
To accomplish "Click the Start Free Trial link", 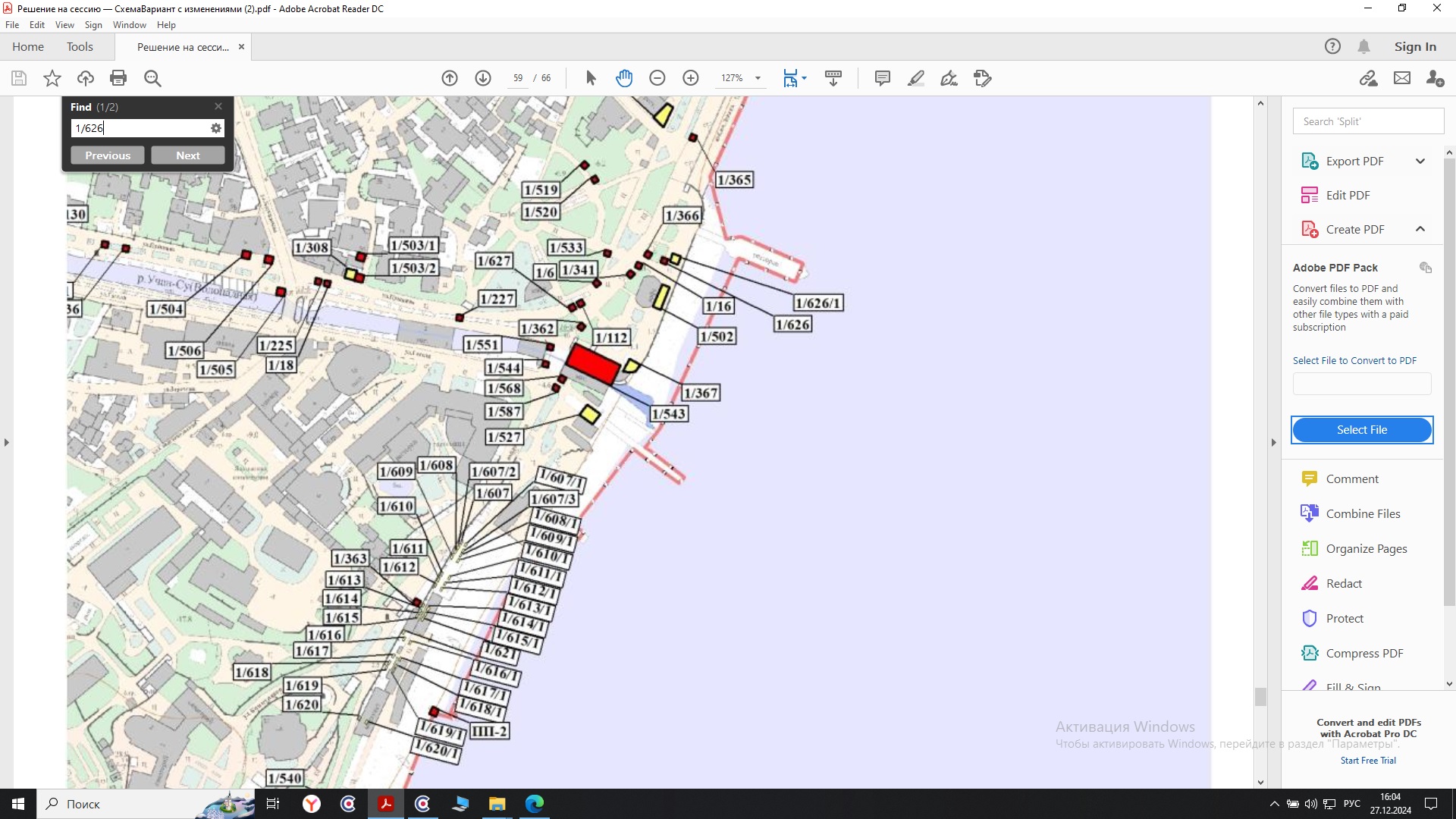I will 1367,761.
